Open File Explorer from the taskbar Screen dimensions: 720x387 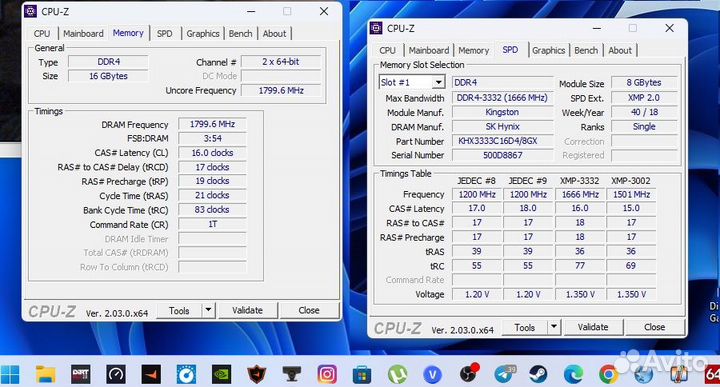coord(45,375)
